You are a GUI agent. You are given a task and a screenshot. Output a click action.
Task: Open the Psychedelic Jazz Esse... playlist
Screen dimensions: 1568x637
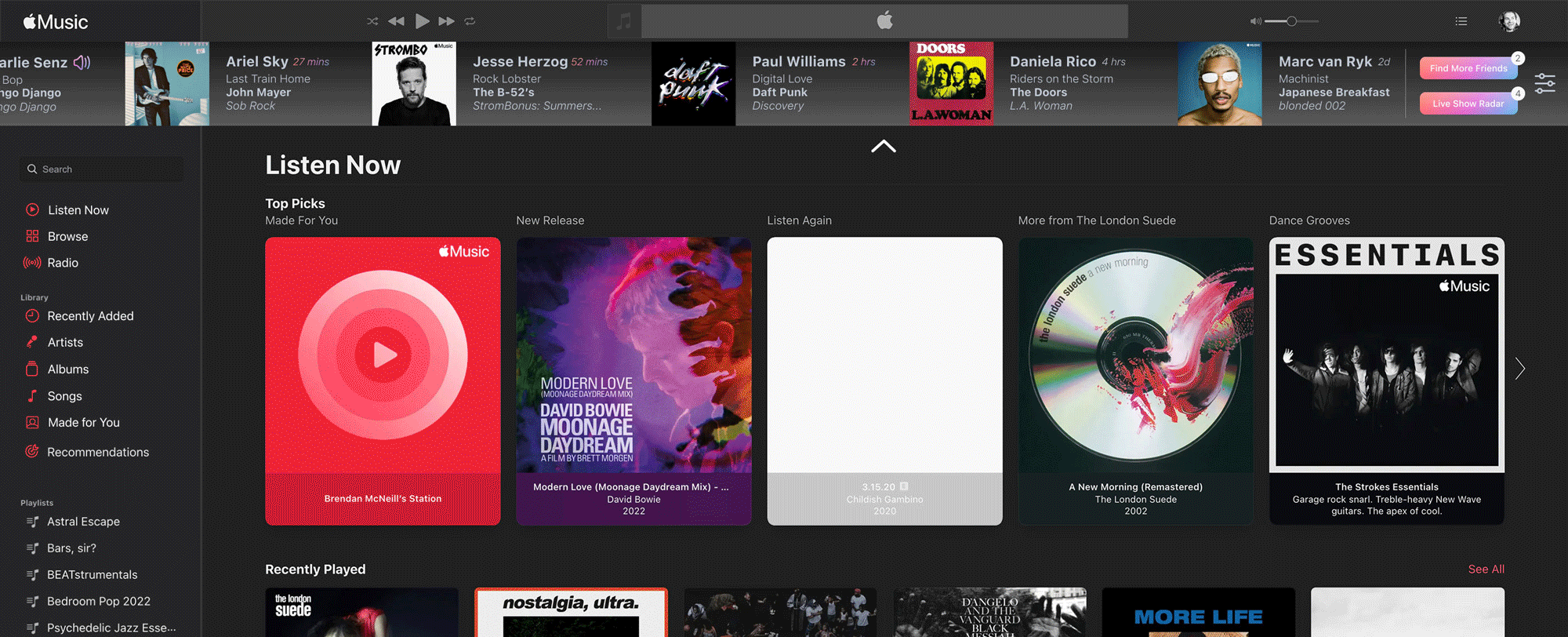point(111,628)
